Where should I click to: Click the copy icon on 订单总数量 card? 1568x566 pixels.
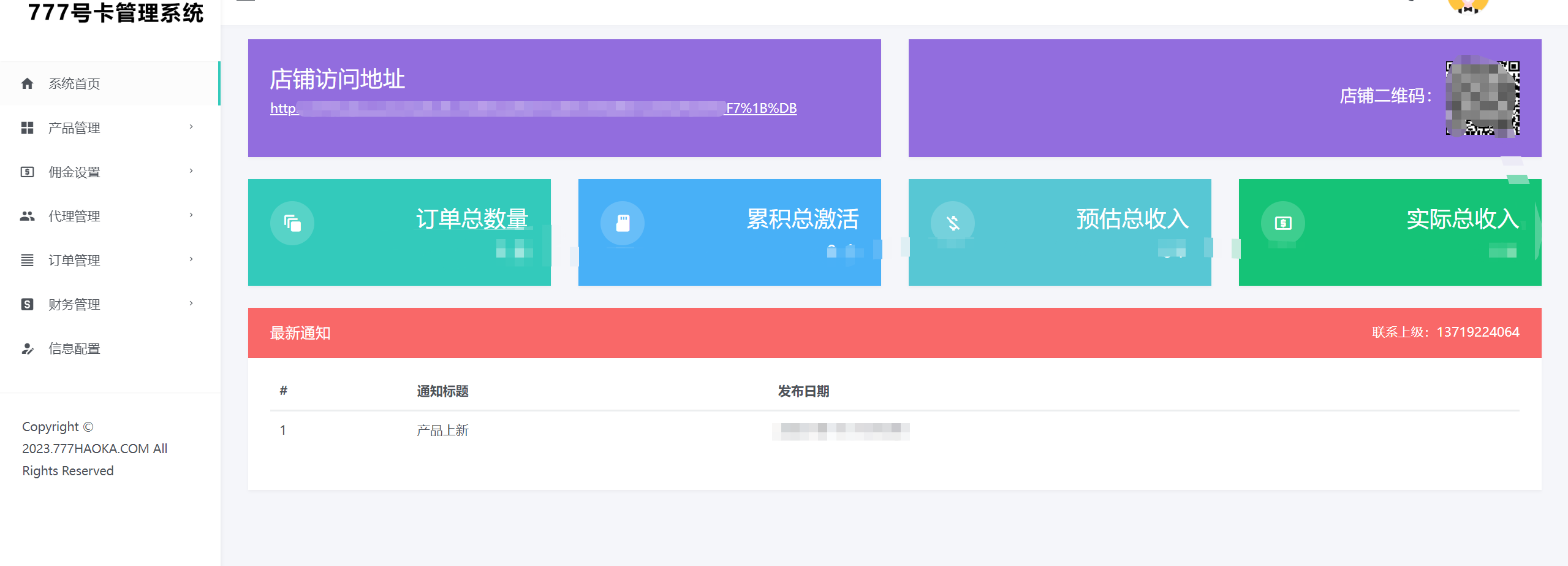coord(292,223)
